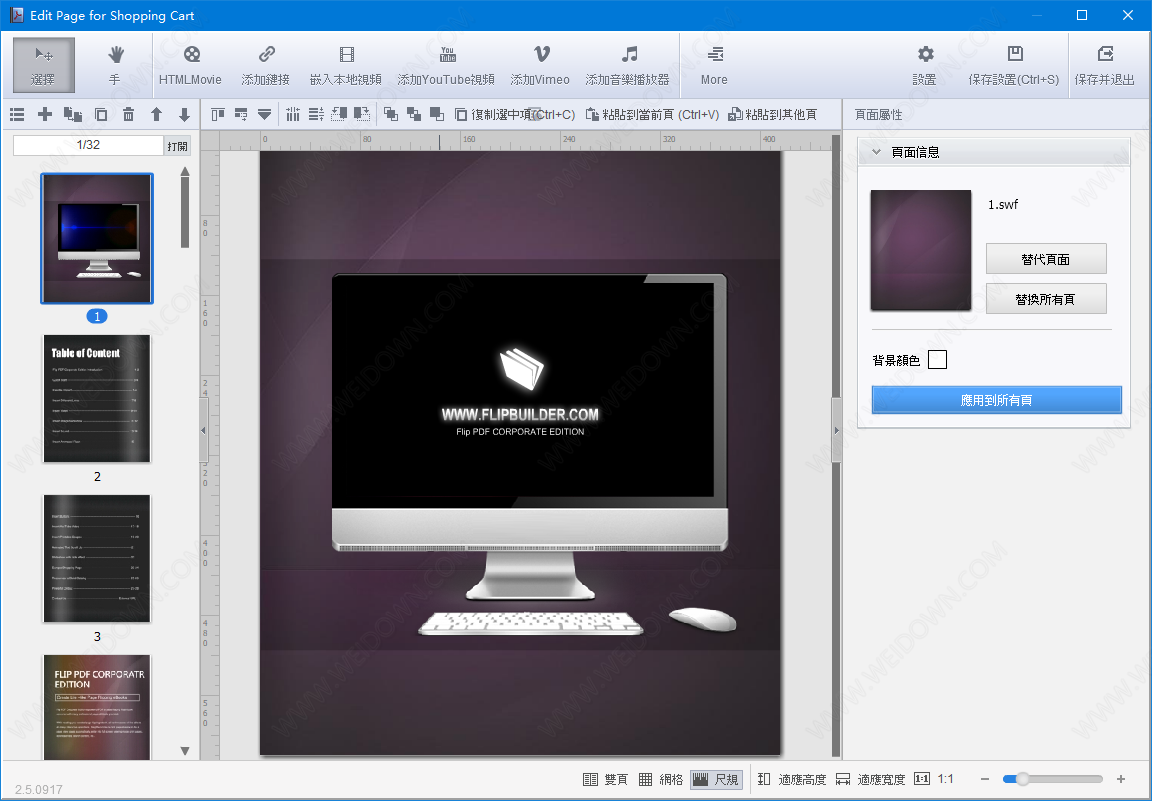The image size is (1152, 801).
Task: Click the bring to front layer icon
Action: click(x=391, y=115)
